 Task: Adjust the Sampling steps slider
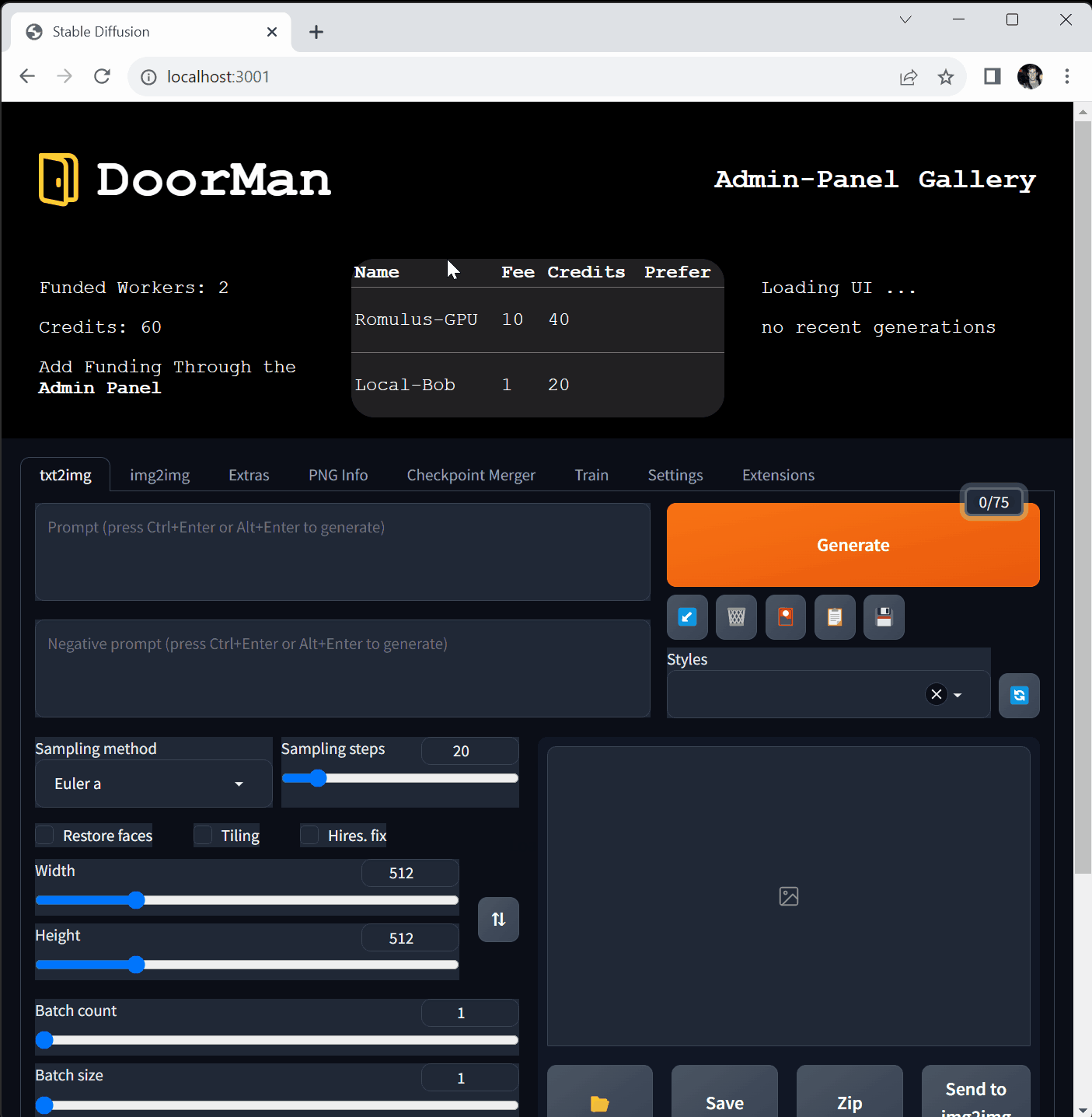coord(399,778)
